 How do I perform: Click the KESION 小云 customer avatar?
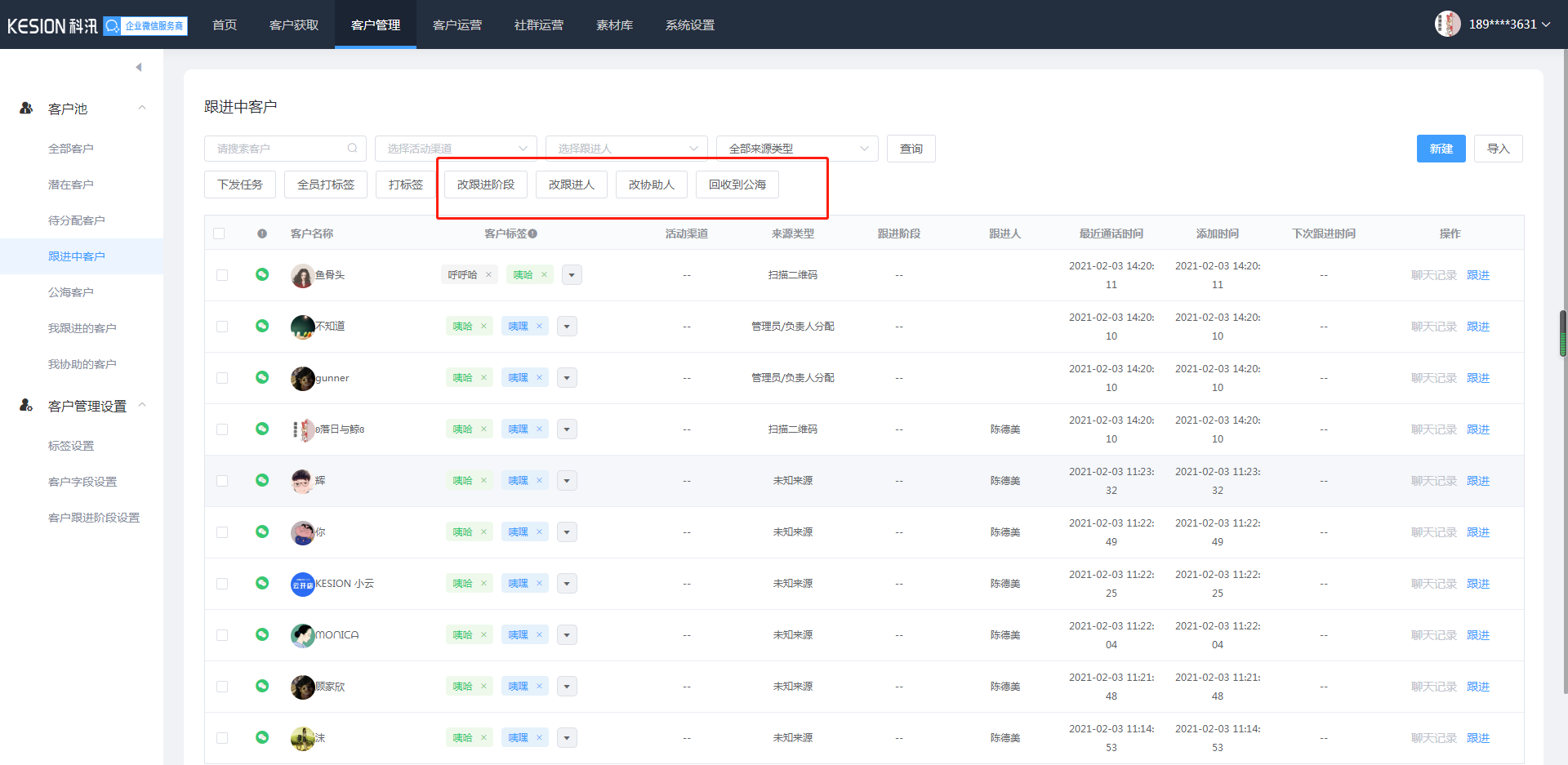point(302,584)
